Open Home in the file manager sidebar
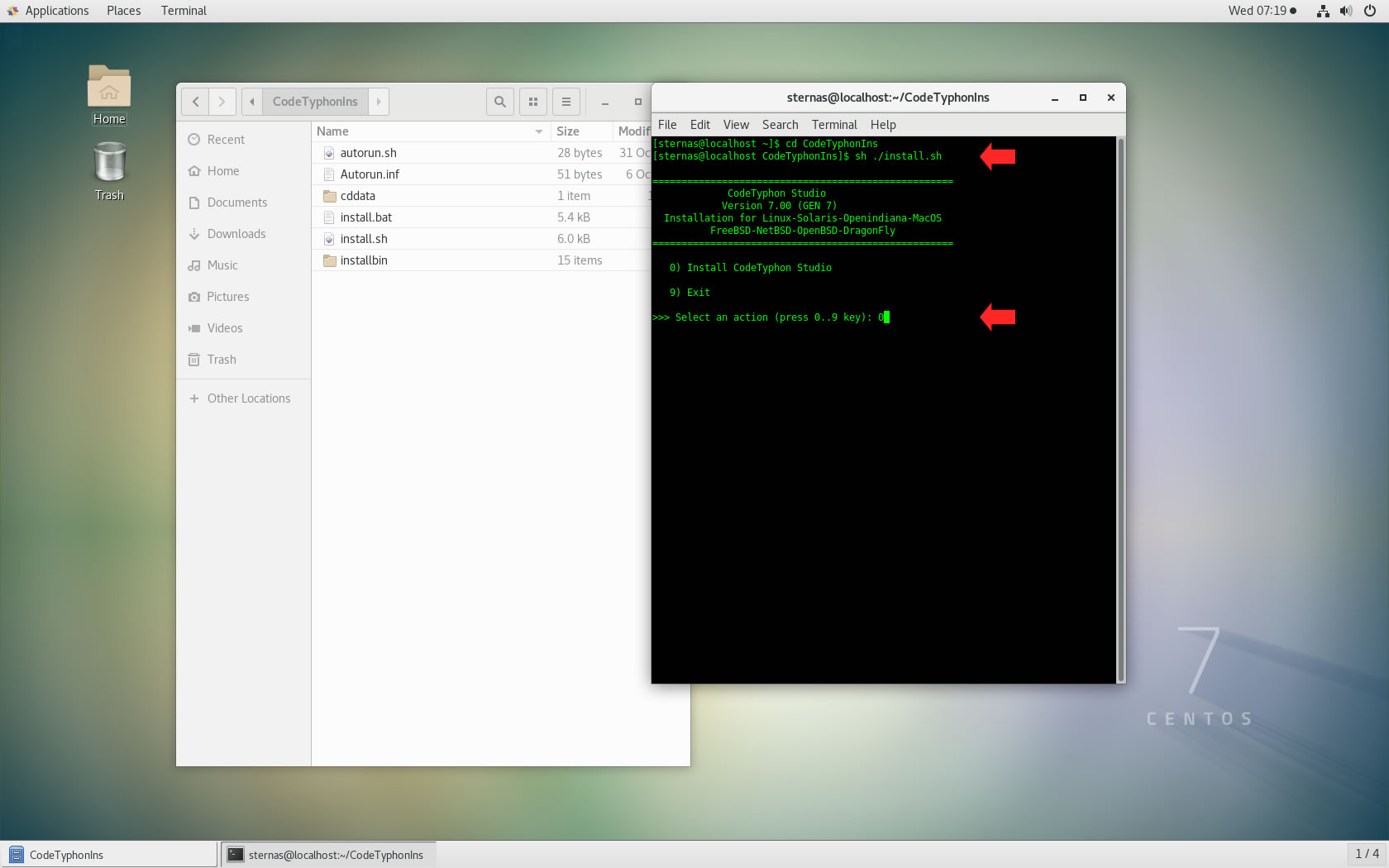1389x868 pixels. pos(243,171)
